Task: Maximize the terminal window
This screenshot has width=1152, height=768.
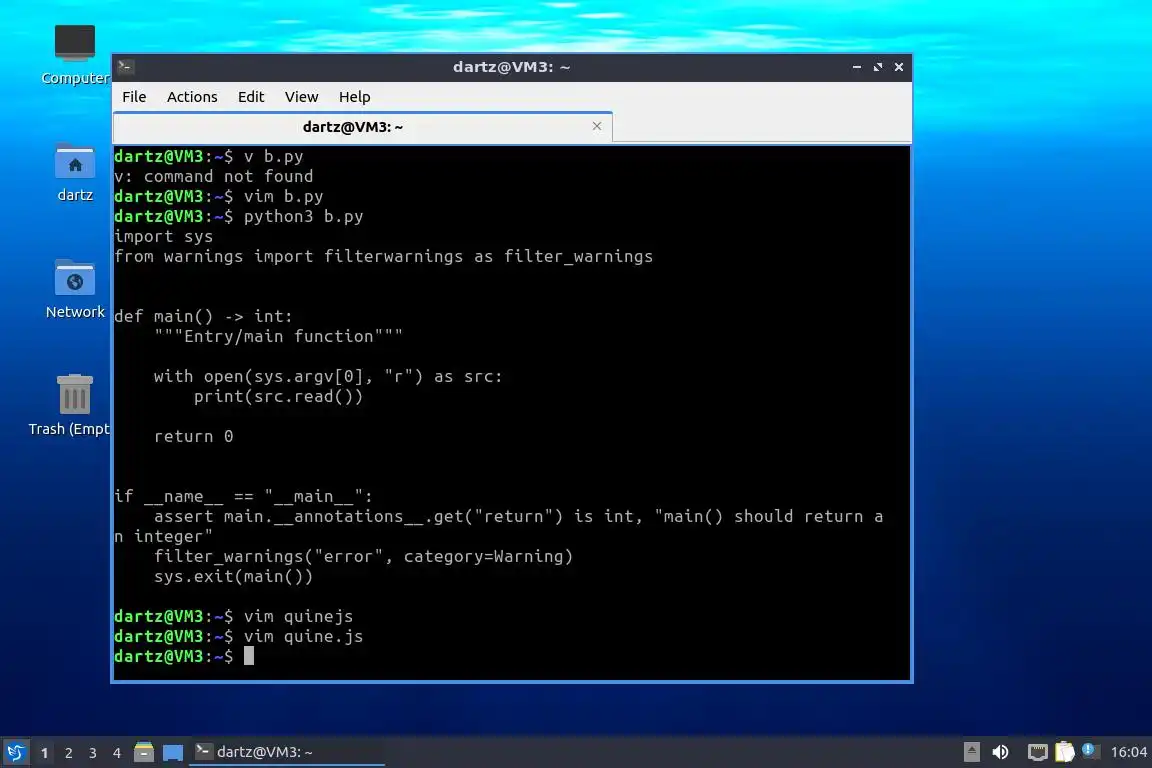Action: pos(878,67)
